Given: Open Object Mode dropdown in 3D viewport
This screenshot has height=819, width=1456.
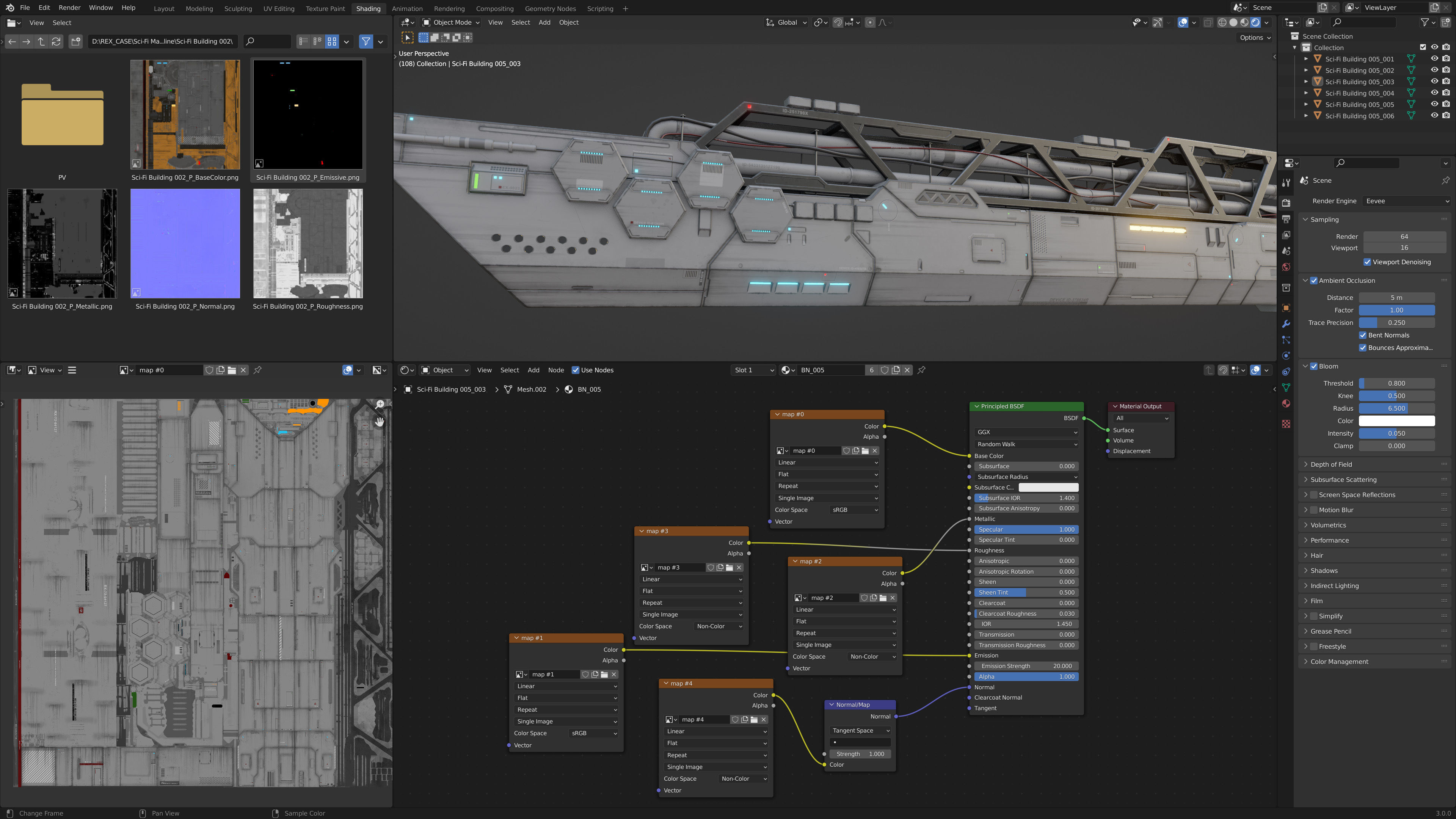Looking at the screenshot, I should click(451, 23).
